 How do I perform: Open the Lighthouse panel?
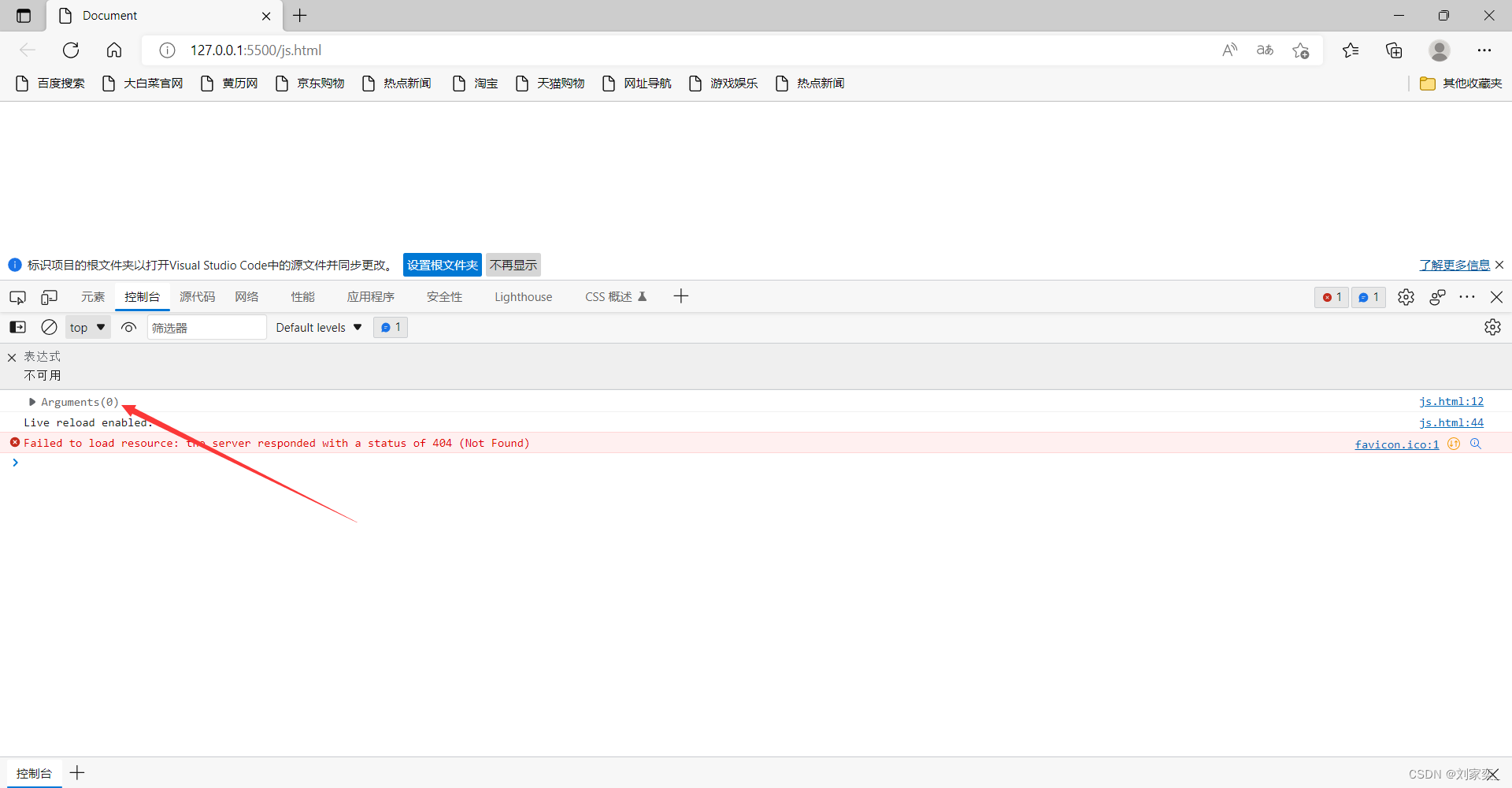click(x=523, y=296)
